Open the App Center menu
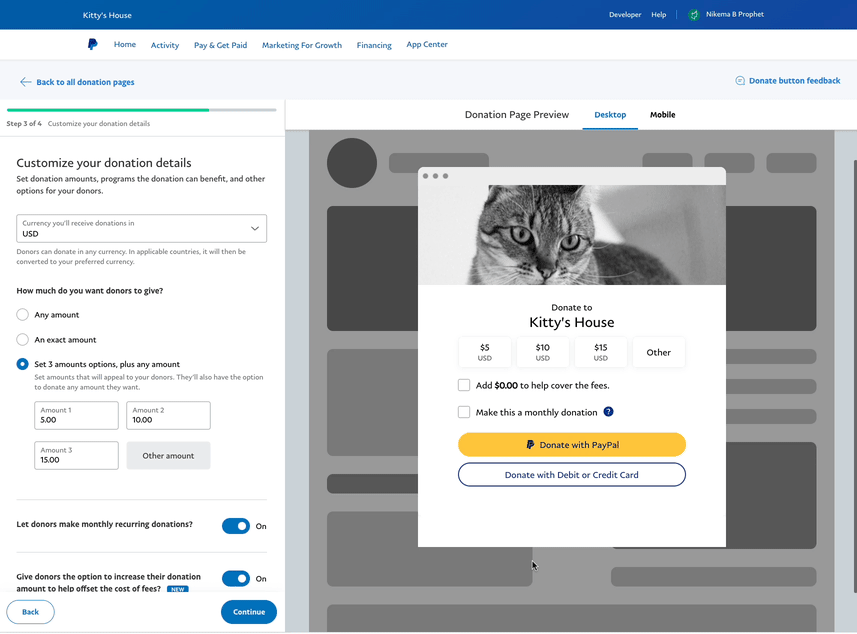 point(427,44)
